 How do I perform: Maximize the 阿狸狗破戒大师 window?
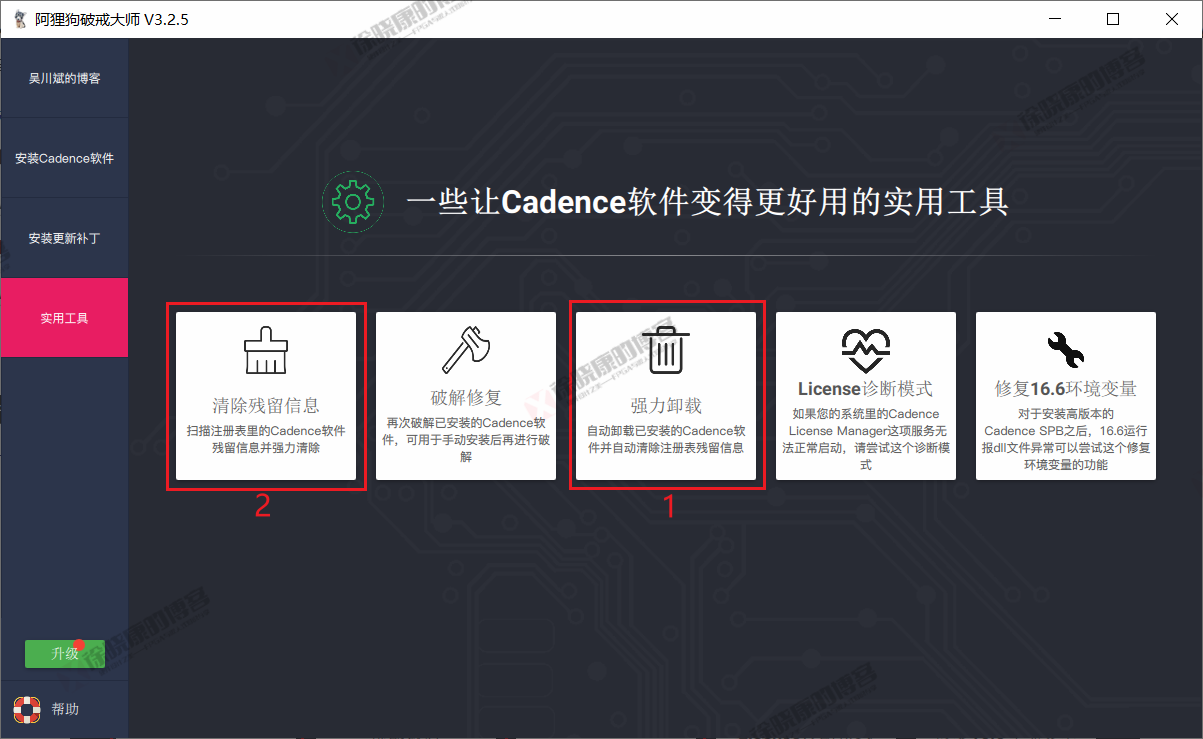point(1113,19)
